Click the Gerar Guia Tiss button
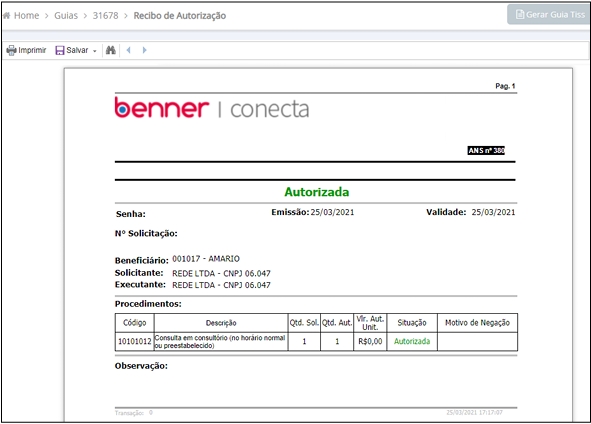The height and width of the screenshot is (424, 591). 550,15
